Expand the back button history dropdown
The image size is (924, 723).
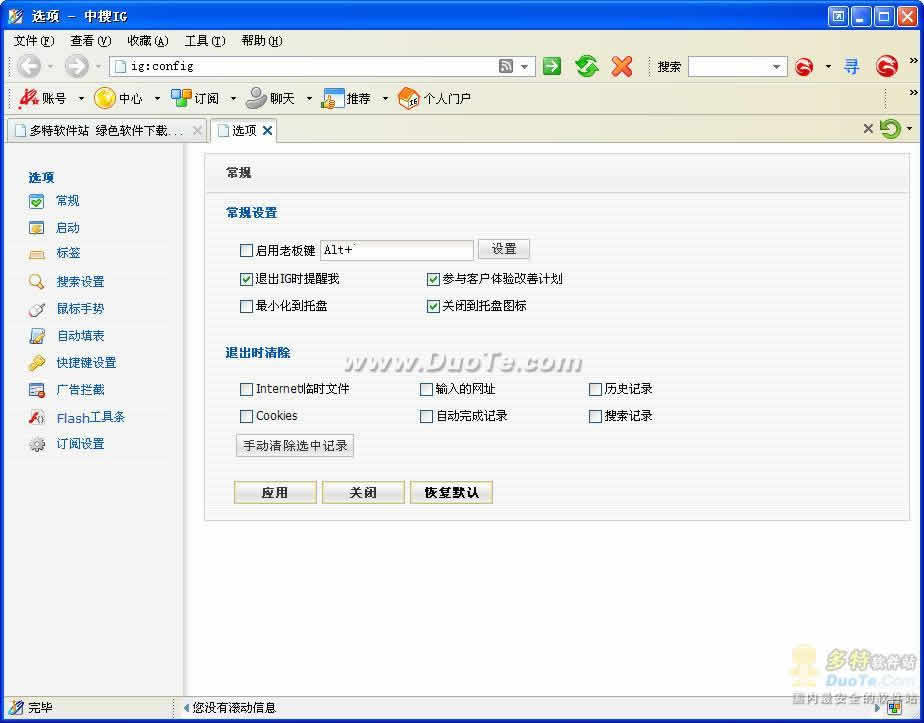pos(50,67)
